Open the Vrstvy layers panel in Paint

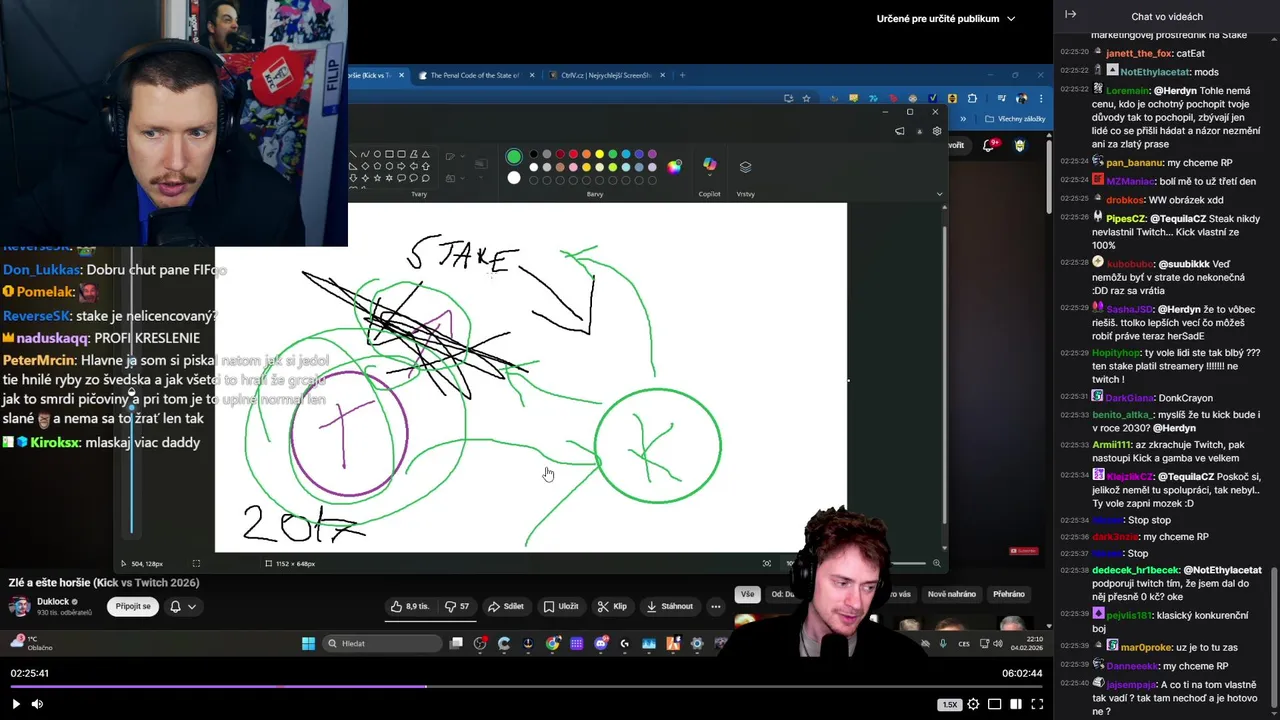pyautogui.click(x=745, y=167)
